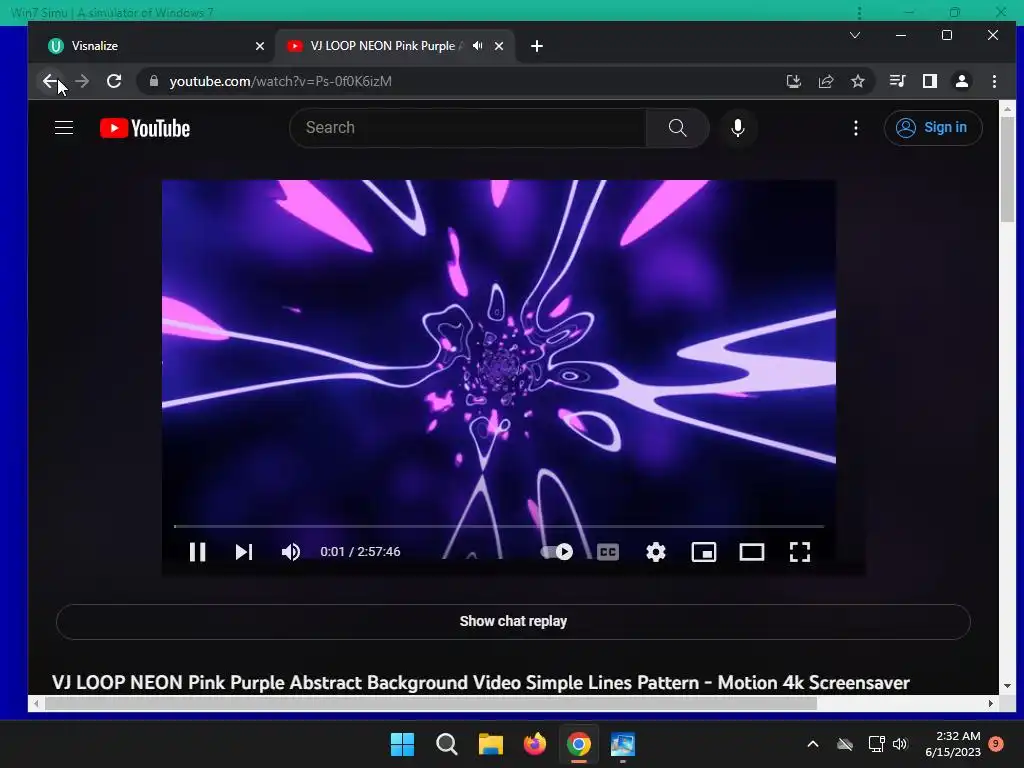Open the YouTube hamburger guide menu
Screen dimensions: 1024x768
64,127
